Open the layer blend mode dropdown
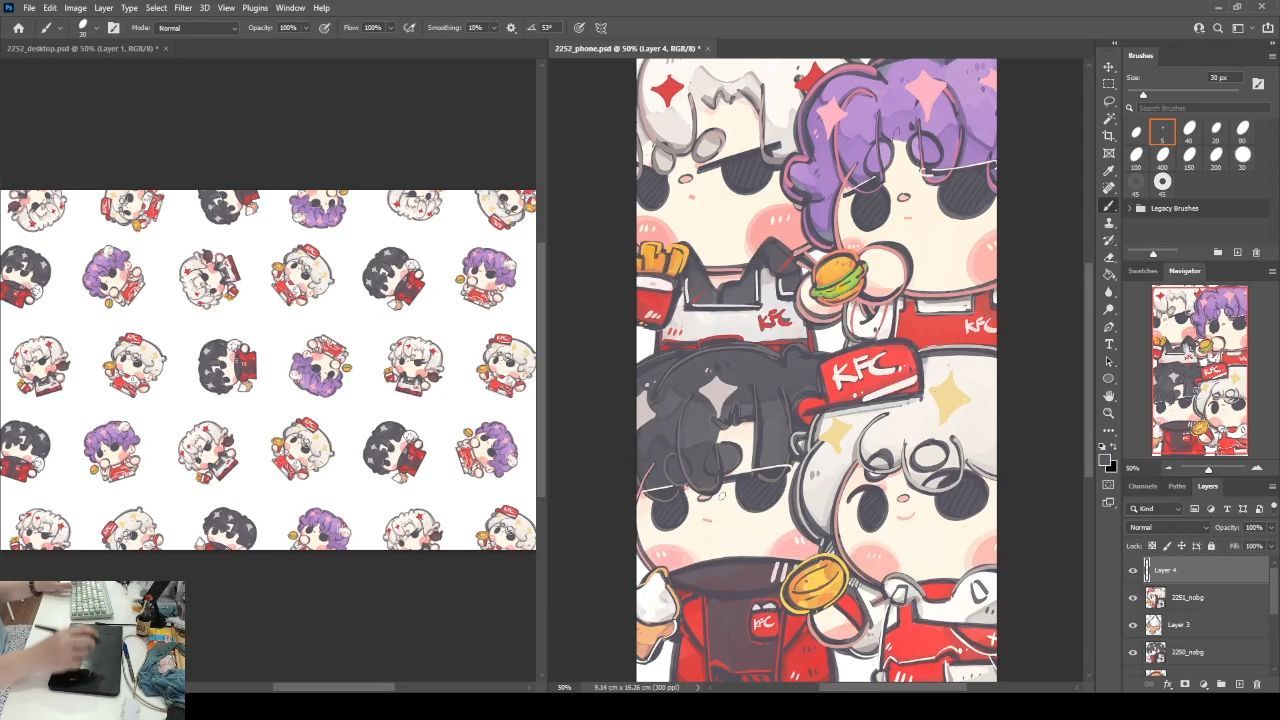 pos(1167,527)
